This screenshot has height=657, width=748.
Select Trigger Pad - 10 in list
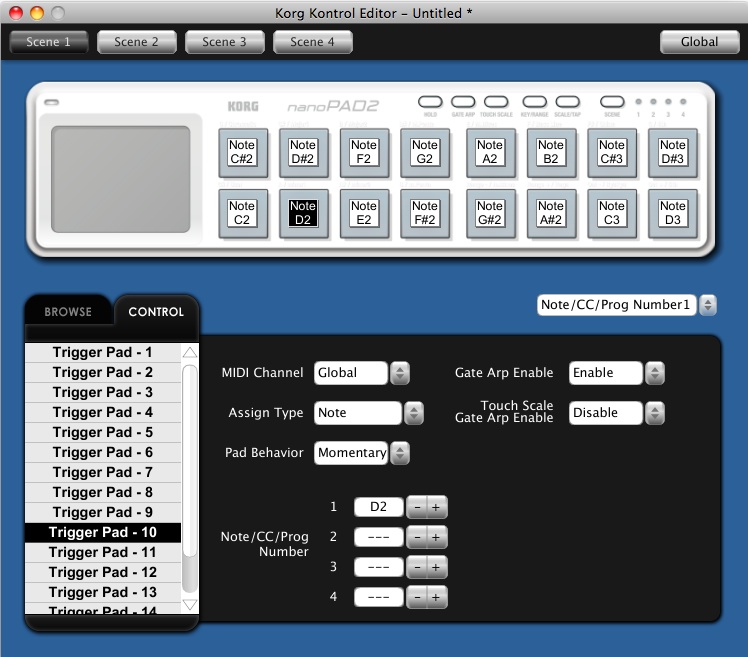click(103, 532)
